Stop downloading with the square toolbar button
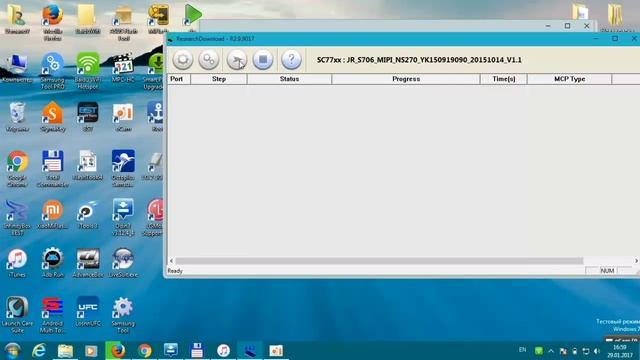Viewport: 640px width, 360px height. (263, 60)
